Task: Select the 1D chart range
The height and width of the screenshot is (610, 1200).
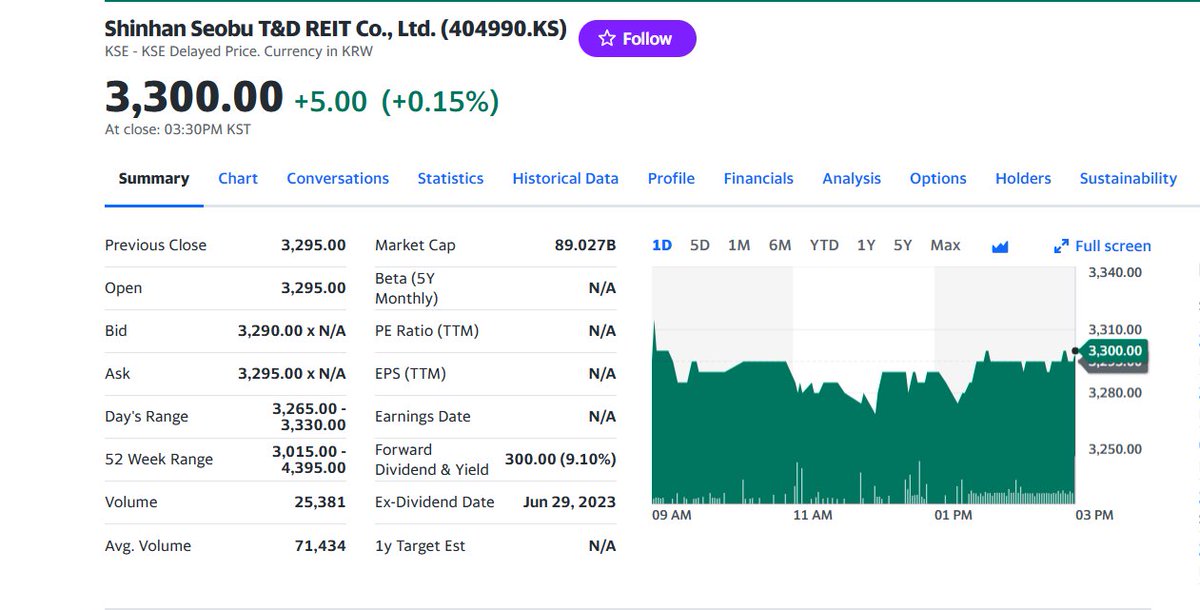Action: (x=662, y=245)
